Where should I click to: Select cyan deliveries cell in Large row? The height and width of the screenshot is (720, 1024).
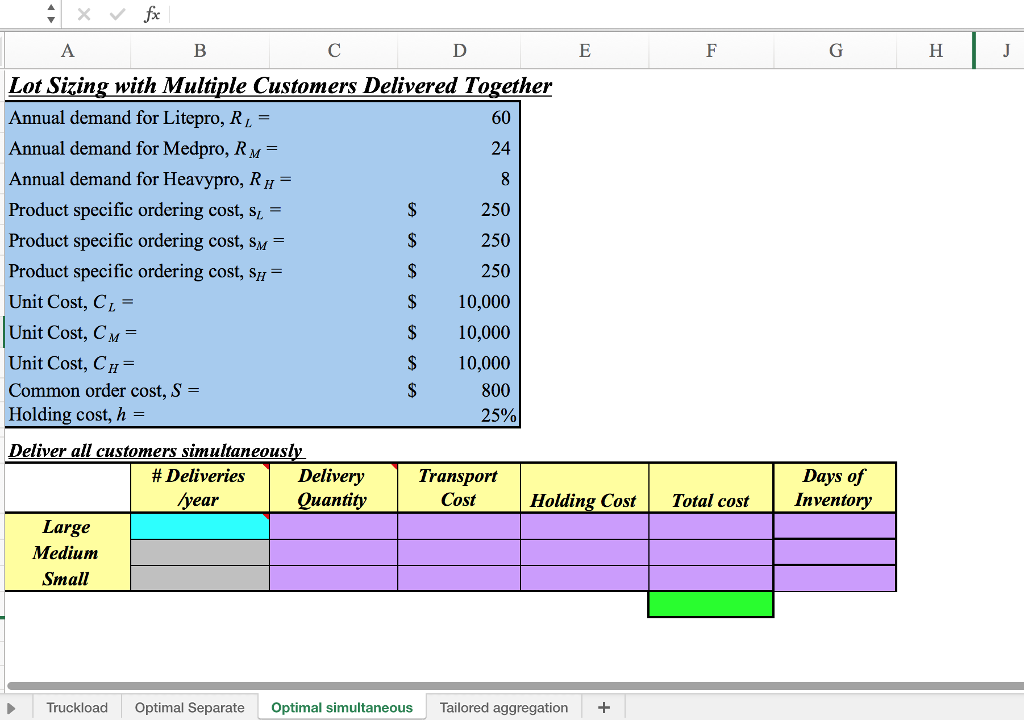coord(200,527)
